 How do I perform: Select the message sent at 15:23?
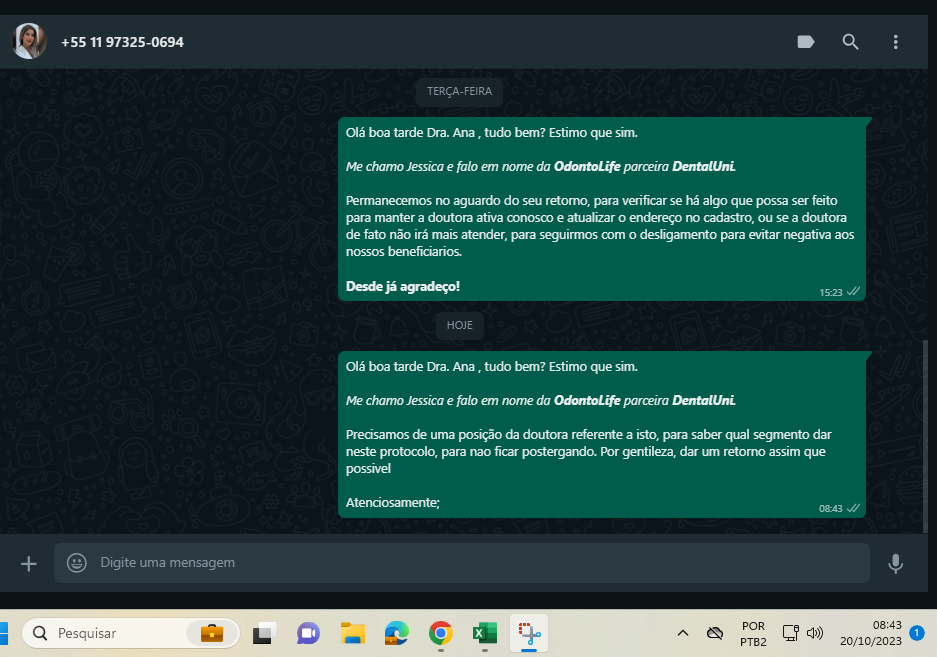(602, 209)
